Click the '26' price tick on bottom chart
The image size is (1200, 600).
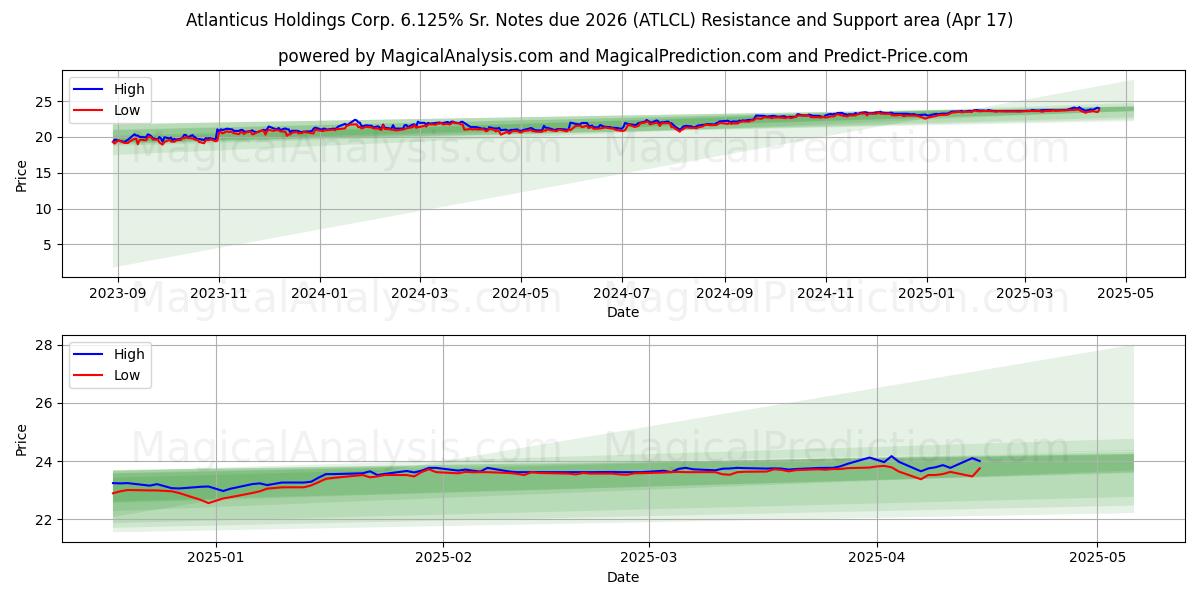pyautogui.click(x=46, y=404)
